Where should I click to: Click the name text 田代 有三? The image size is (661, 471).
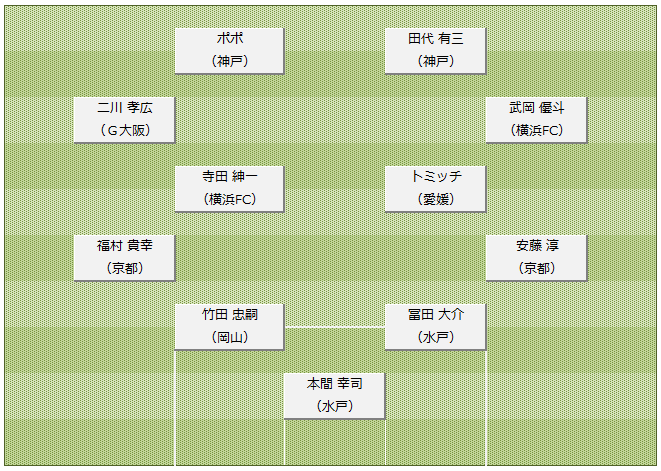[x=436, y=39]
